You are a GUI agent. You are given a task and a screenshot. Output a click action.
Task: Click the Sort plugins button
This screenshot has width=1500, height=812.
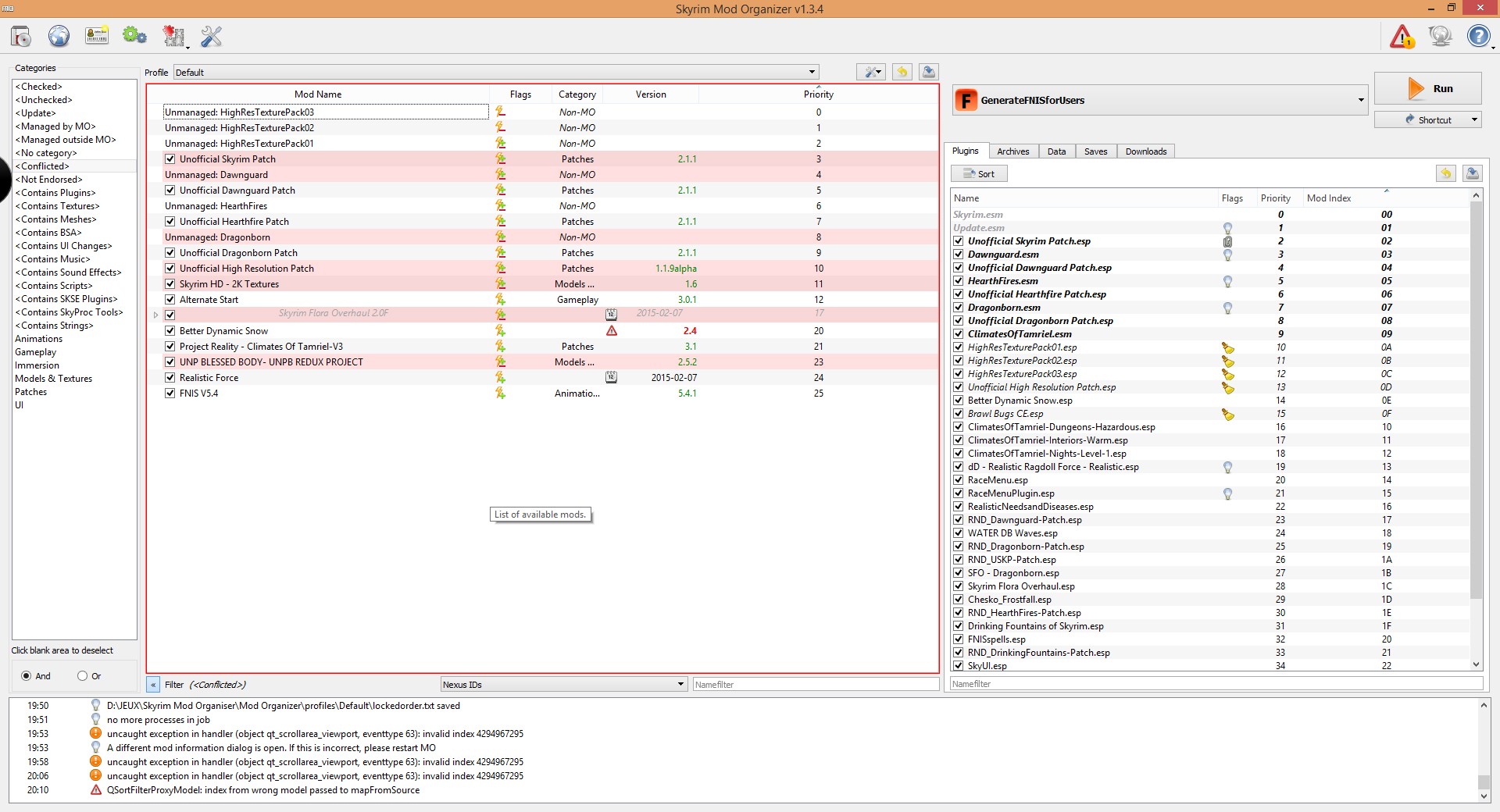click(979, 173)
